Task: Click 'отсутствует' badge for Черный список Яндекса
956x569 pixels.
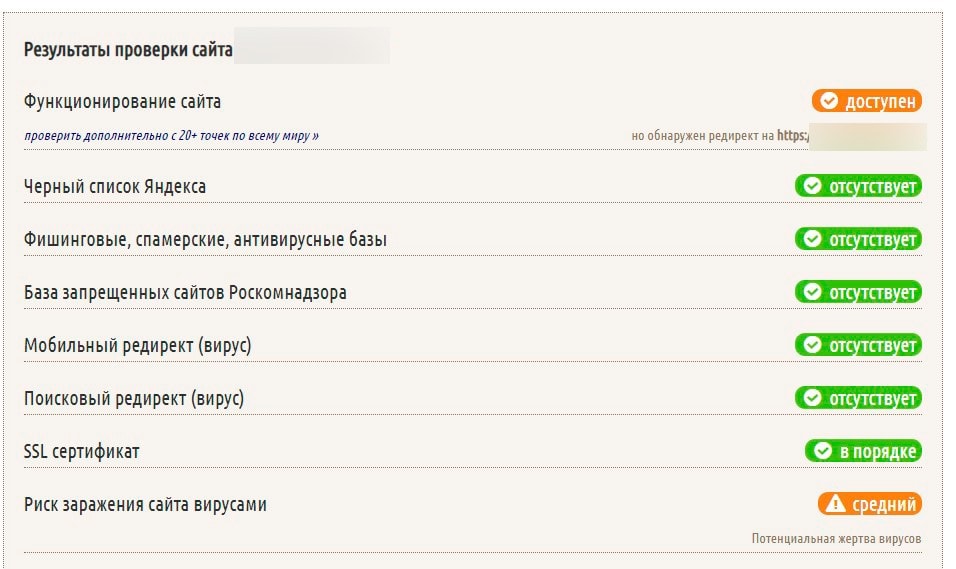Action: point(858,186)
